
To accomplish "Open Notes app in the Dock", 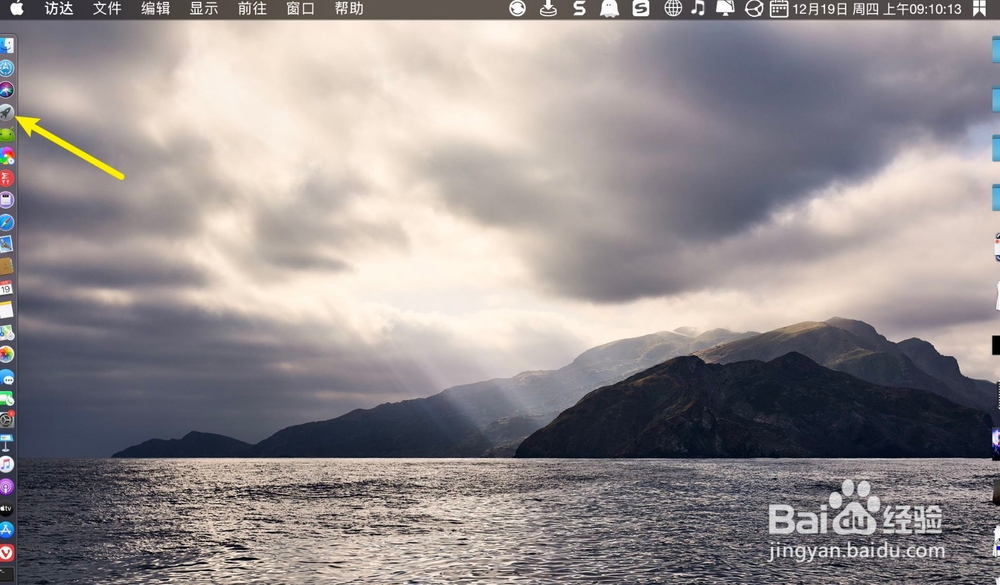I will pos(6,310).
